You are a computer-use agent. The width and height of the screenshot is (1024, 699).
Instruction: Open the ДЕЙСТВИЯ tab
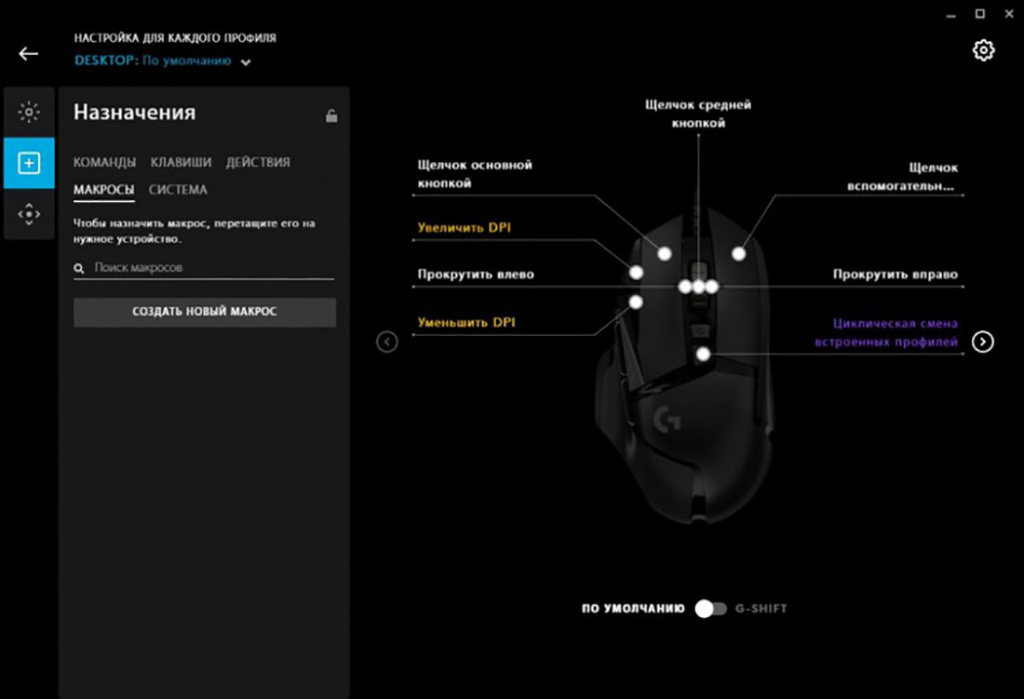[257, 162]
